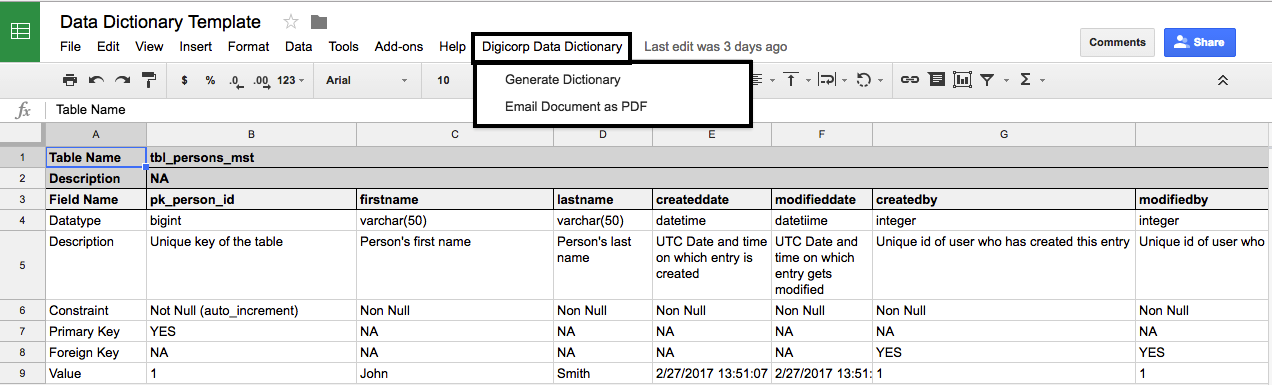Insert a link using chain icon
1272x385 pixels.
tap(910, 80)
